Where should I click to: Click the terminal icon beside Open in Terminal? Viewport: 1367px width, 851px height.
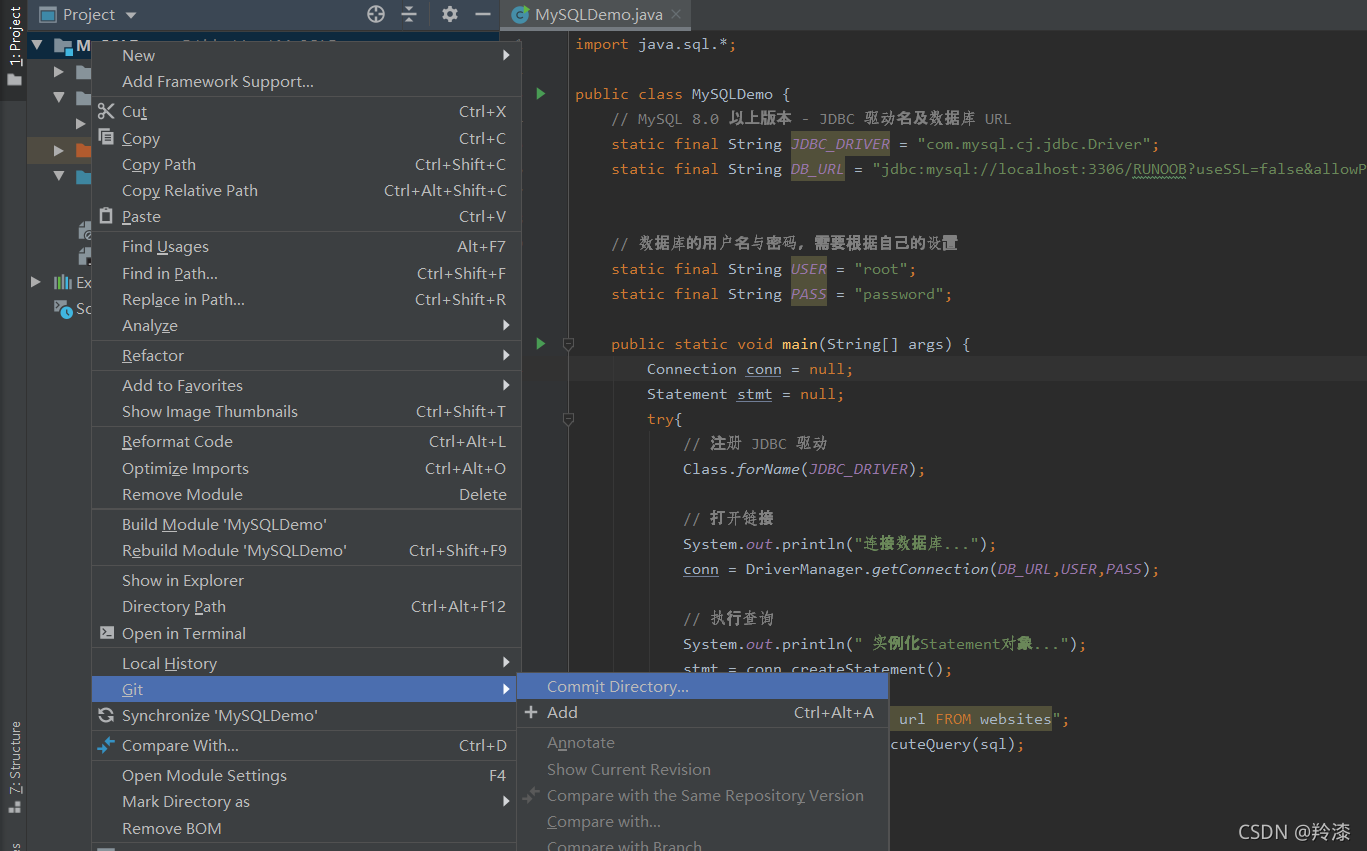click(107, 633)
